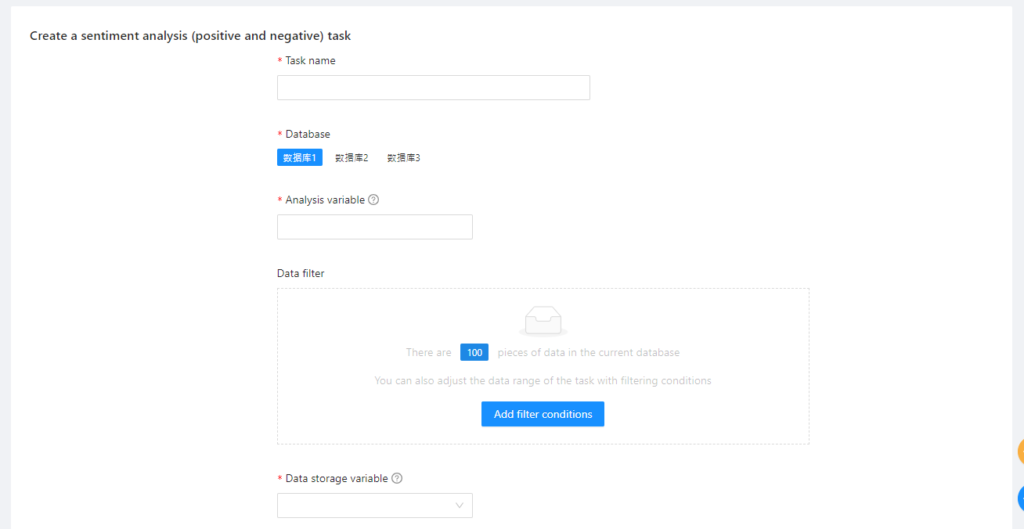Click the Task name field label
The width and height of the screenshot is (1024, 529).
pyautogui.click(x=310, y=60)
